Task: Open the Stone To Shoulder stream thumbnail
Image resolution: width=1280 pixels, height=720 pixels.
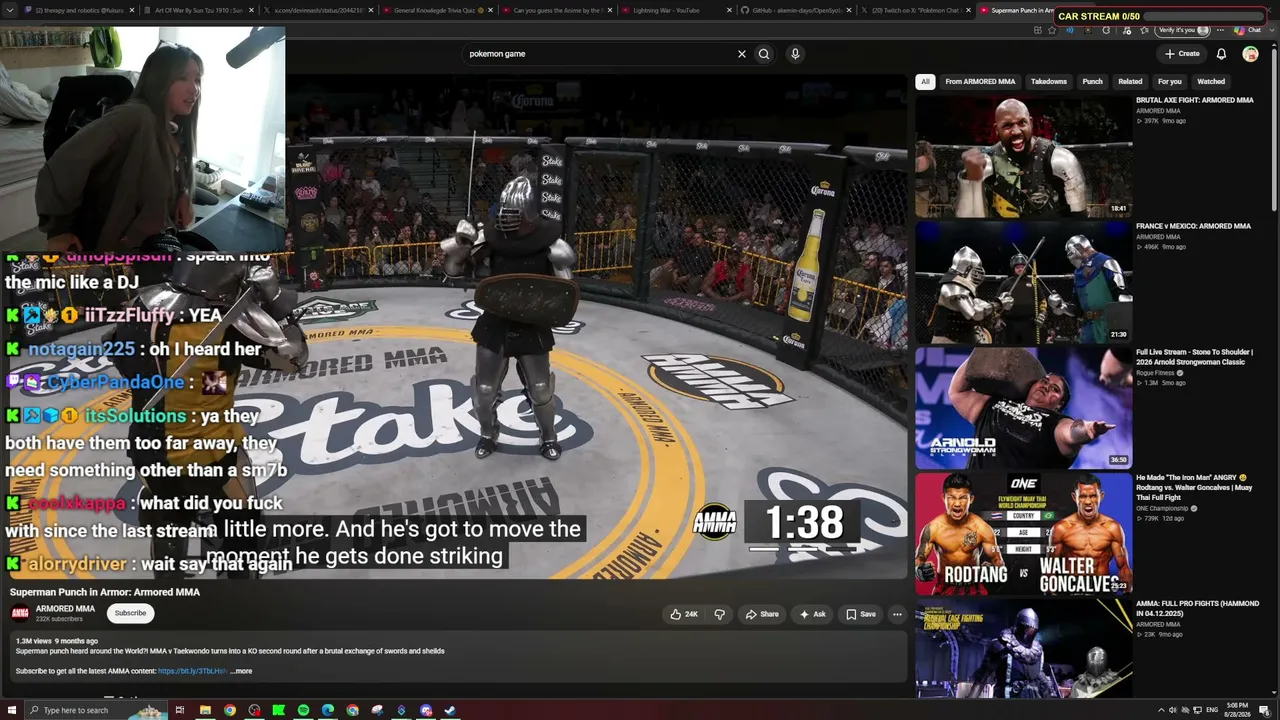Action: (1024, 408)
